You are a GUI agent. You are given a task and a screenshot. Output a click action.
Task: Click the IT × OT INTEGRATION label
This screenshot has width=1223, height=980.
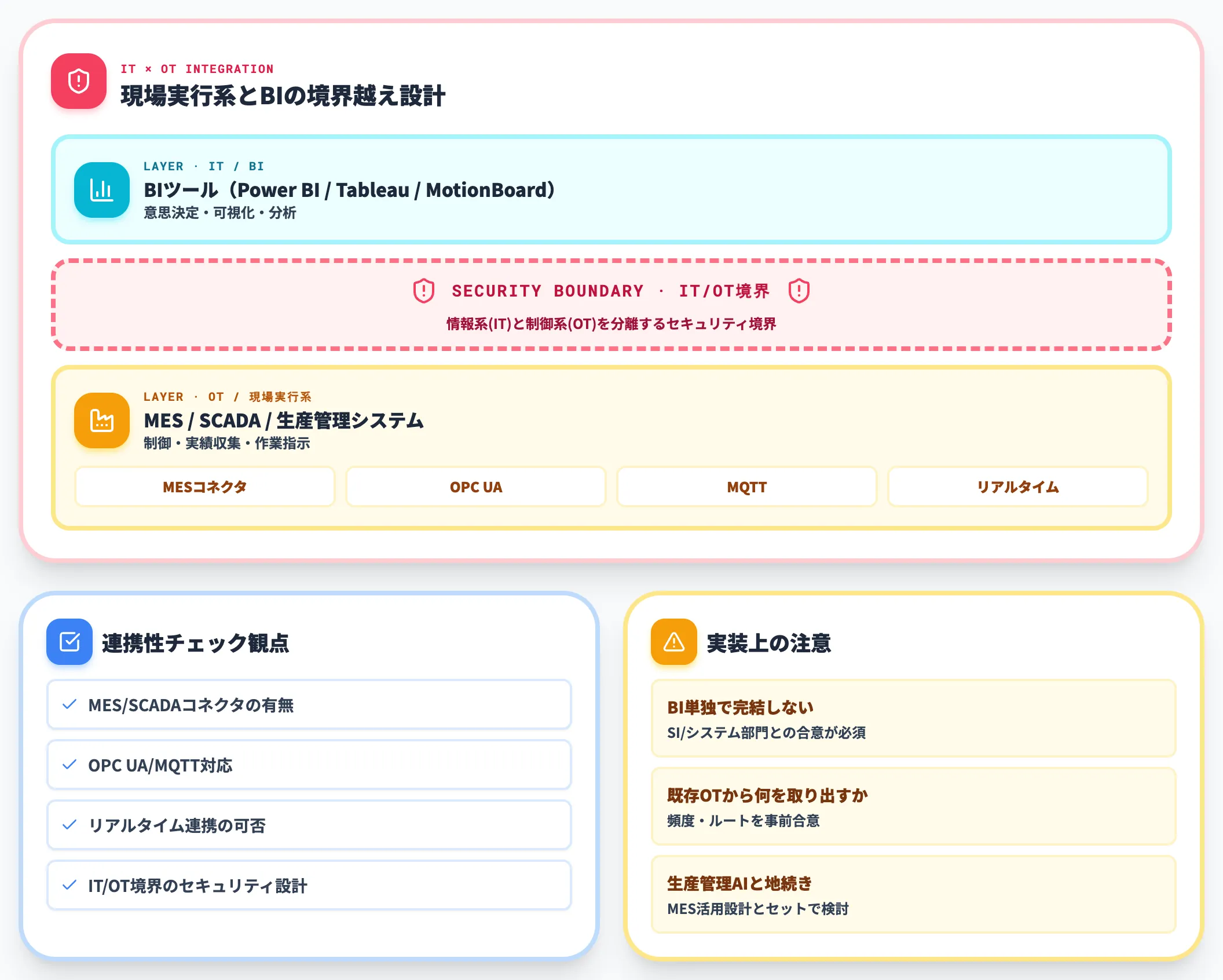[x=197, y=69]
